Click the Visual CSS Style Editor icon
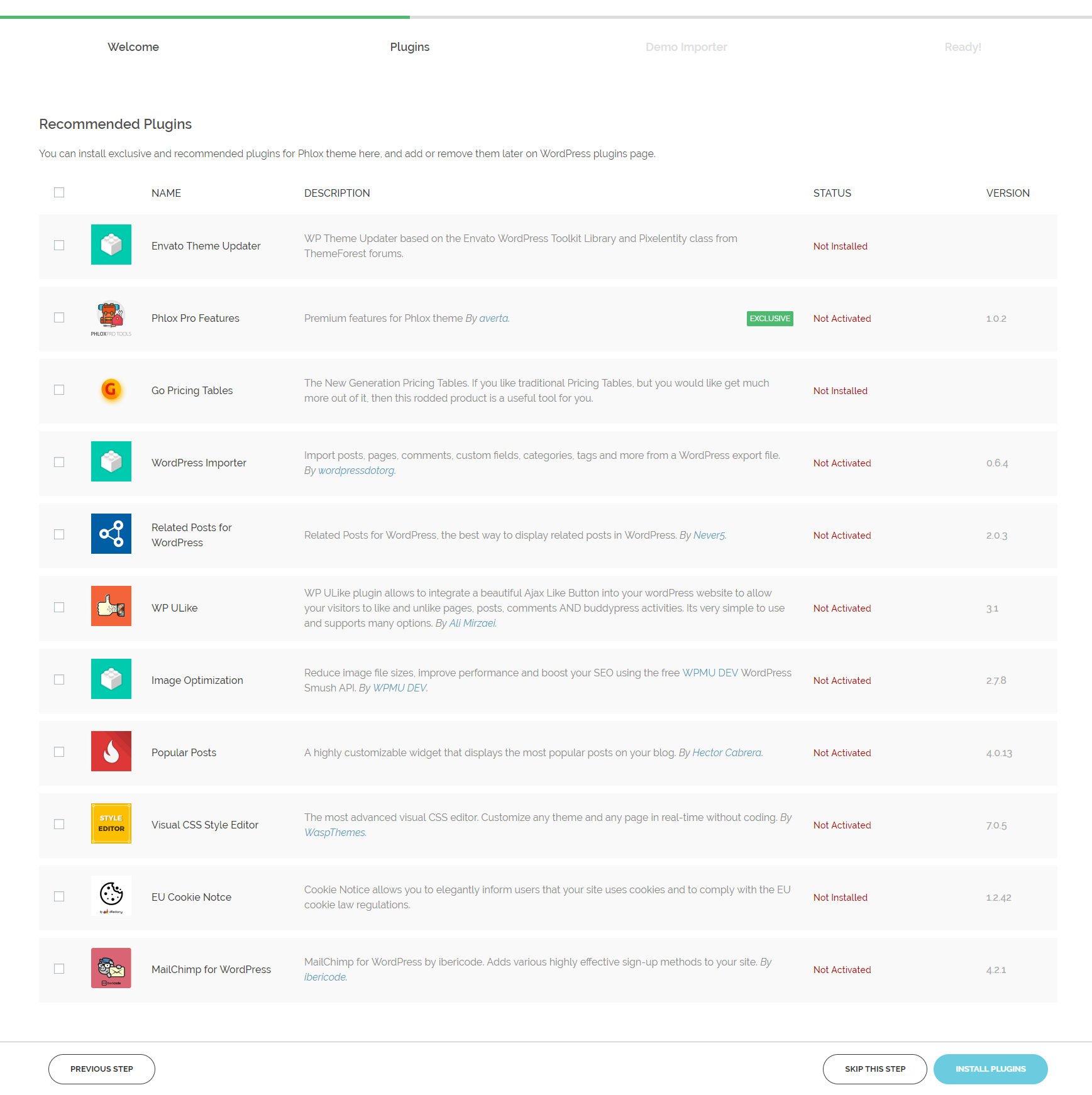The width and height of the screenshot is (1092, 1095). pos(111,823)
